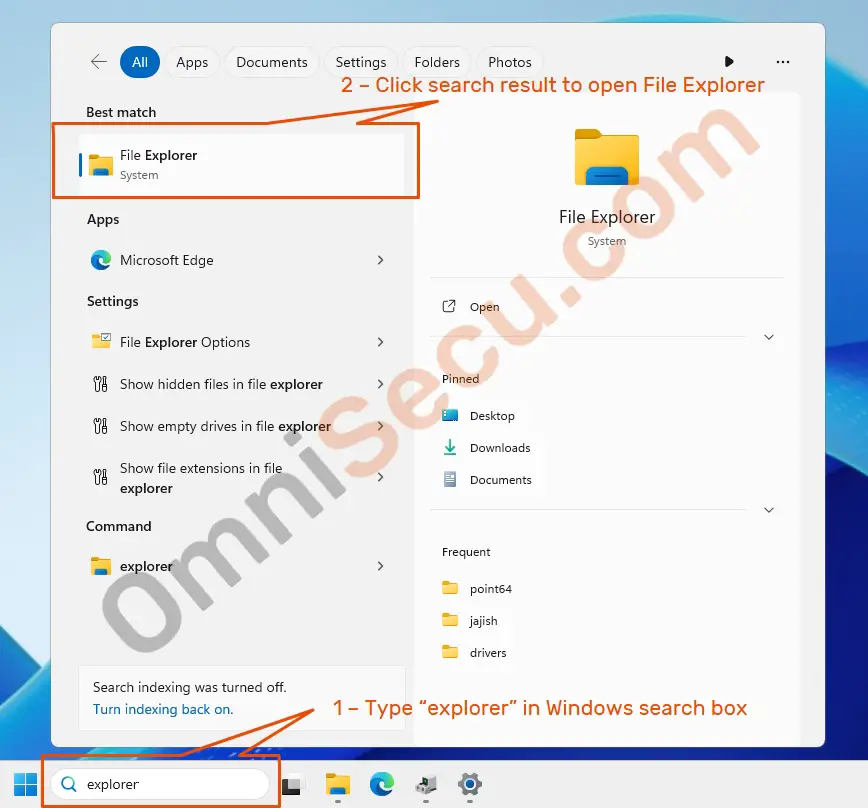Click icon beside Show empty drives setting
The height and width of the screenshot is (808, 868).
click(100, 426)
